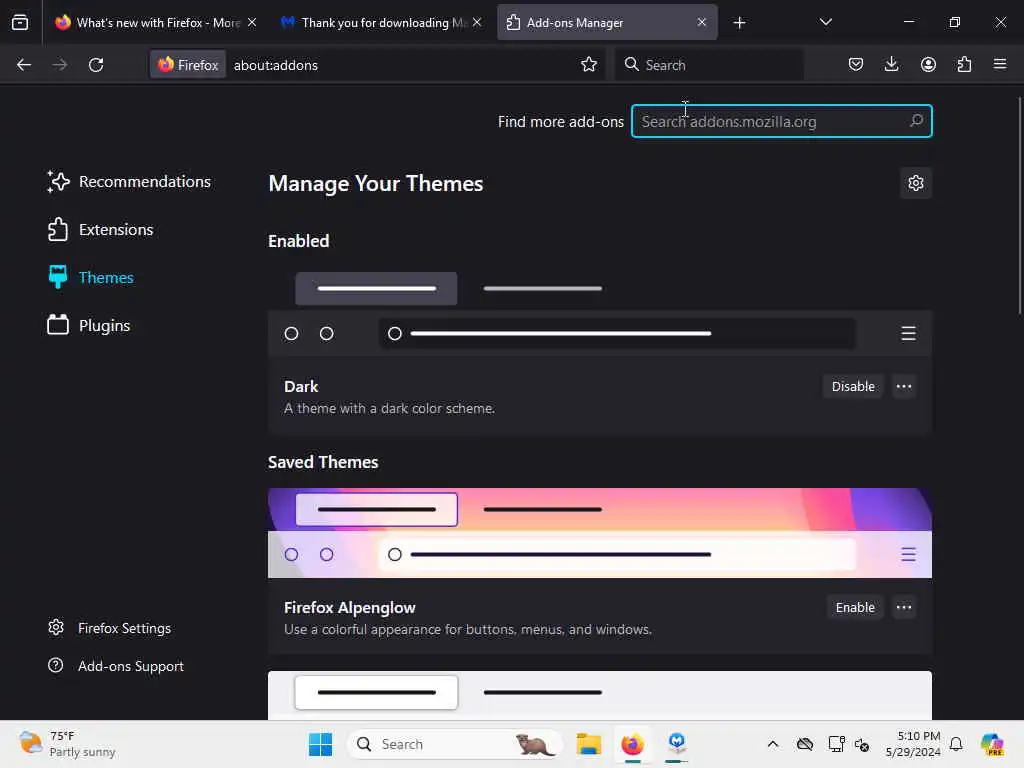Select Themes in the sidebar

(91, 278)
